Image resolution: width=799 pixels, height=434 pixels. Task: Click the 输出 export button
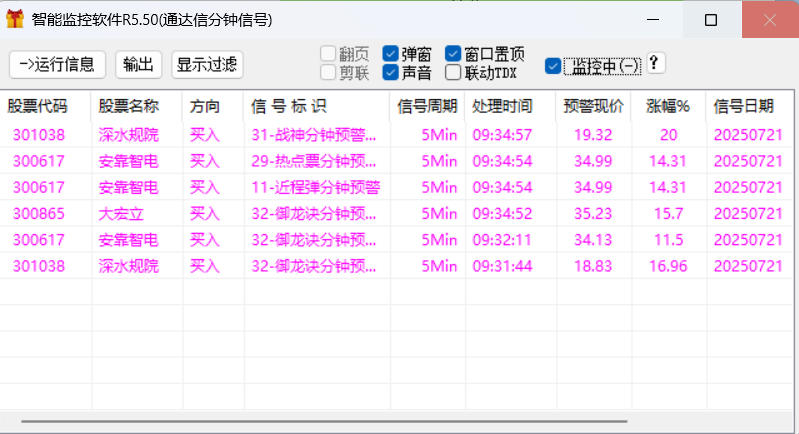(138, 64)
